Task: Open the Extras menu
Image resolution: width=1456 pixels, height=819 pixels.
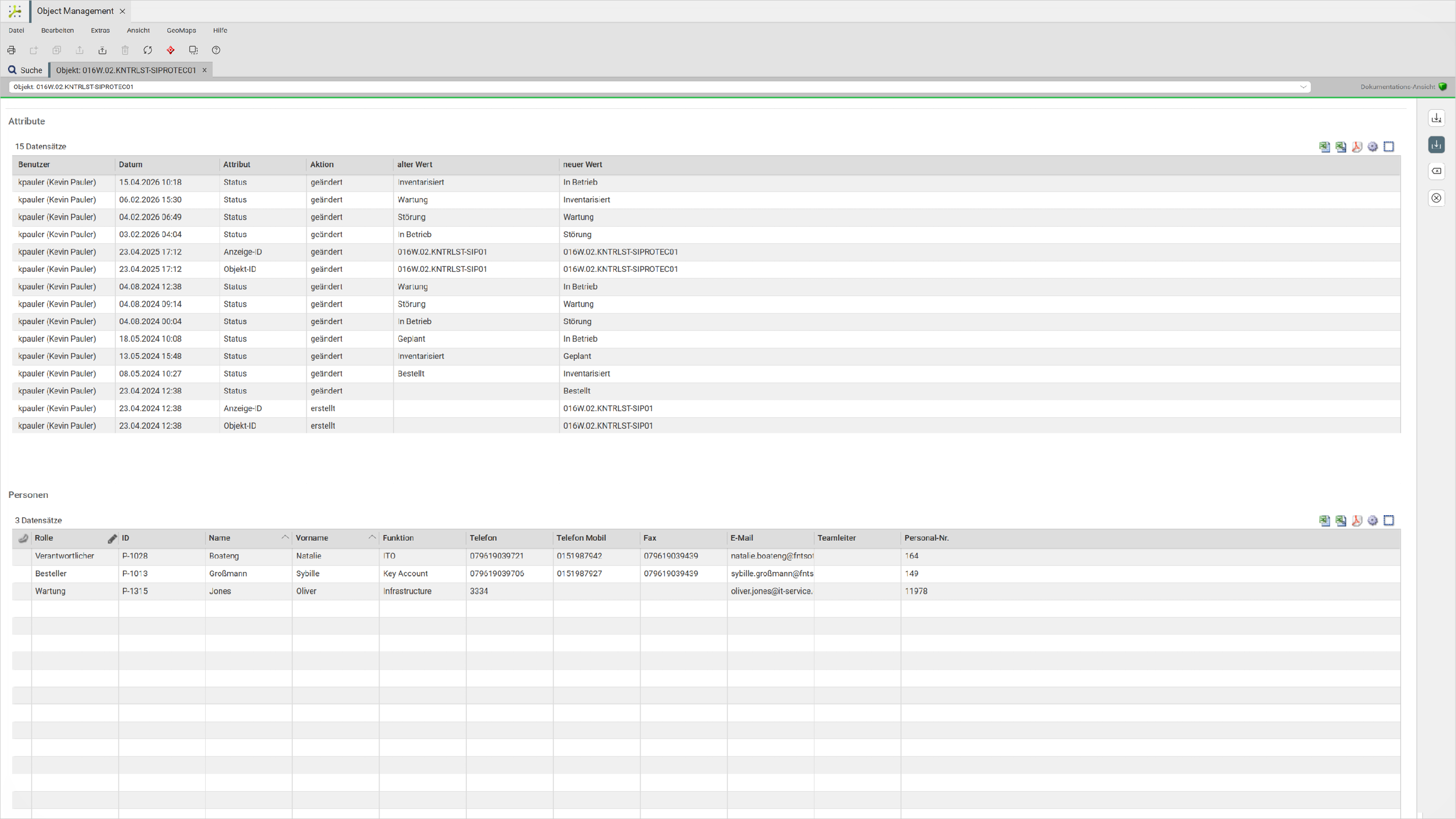Action: (100, 30)
